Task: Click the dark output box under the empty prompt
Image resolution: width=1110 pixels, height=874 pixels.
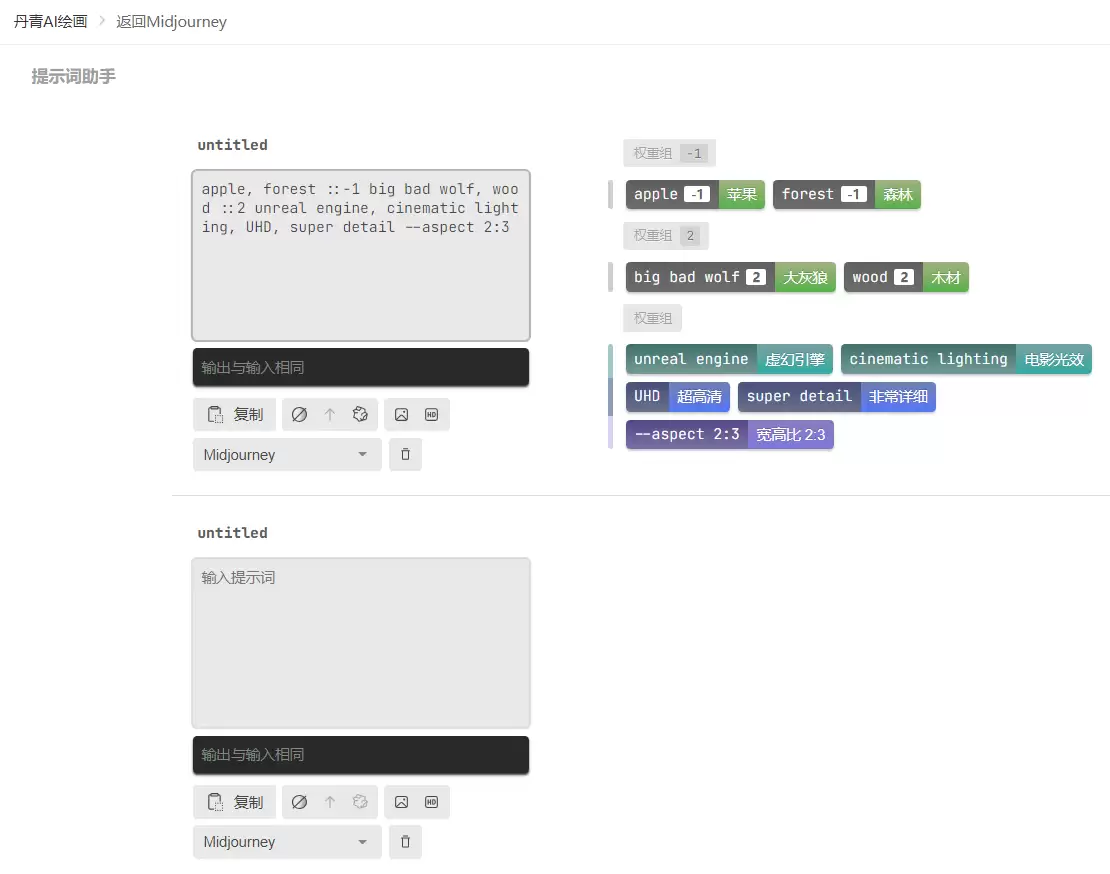Action: (x=361, y=754)
